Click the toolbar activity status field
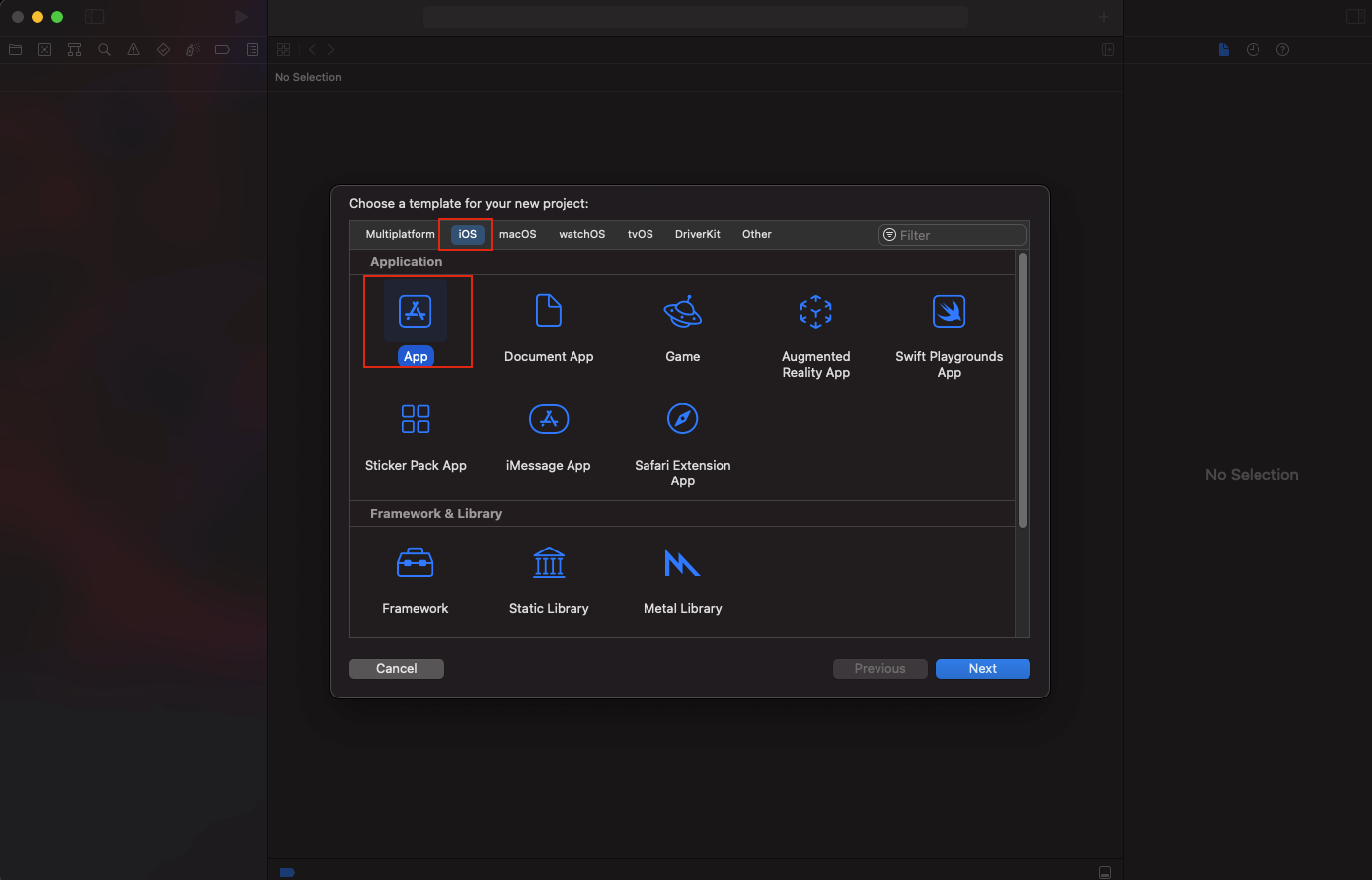 coord(696,17)
